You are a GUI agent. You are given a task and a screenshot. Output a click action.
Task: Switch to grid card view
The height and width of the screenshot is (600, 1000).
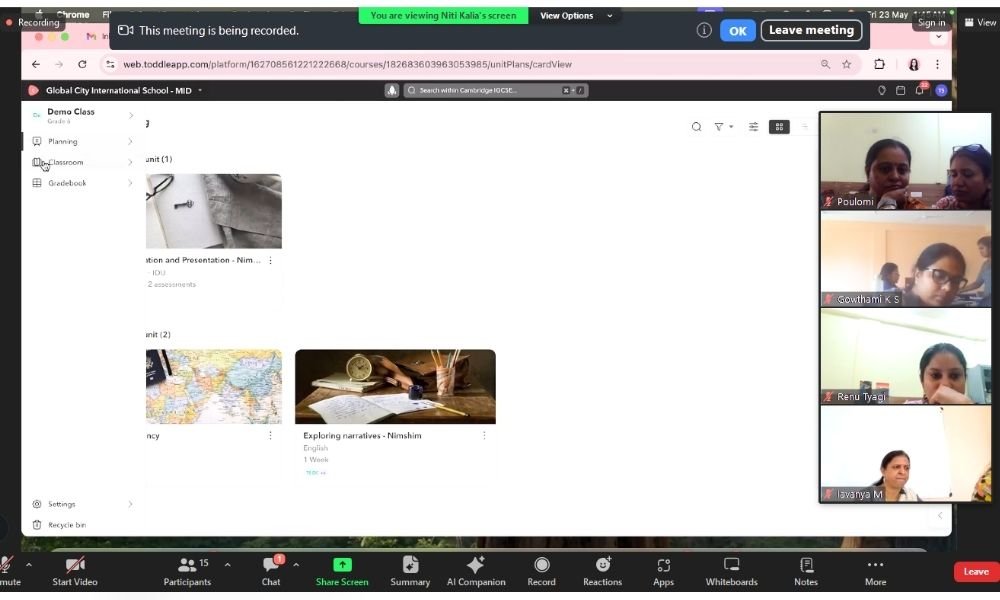(779, 127)
